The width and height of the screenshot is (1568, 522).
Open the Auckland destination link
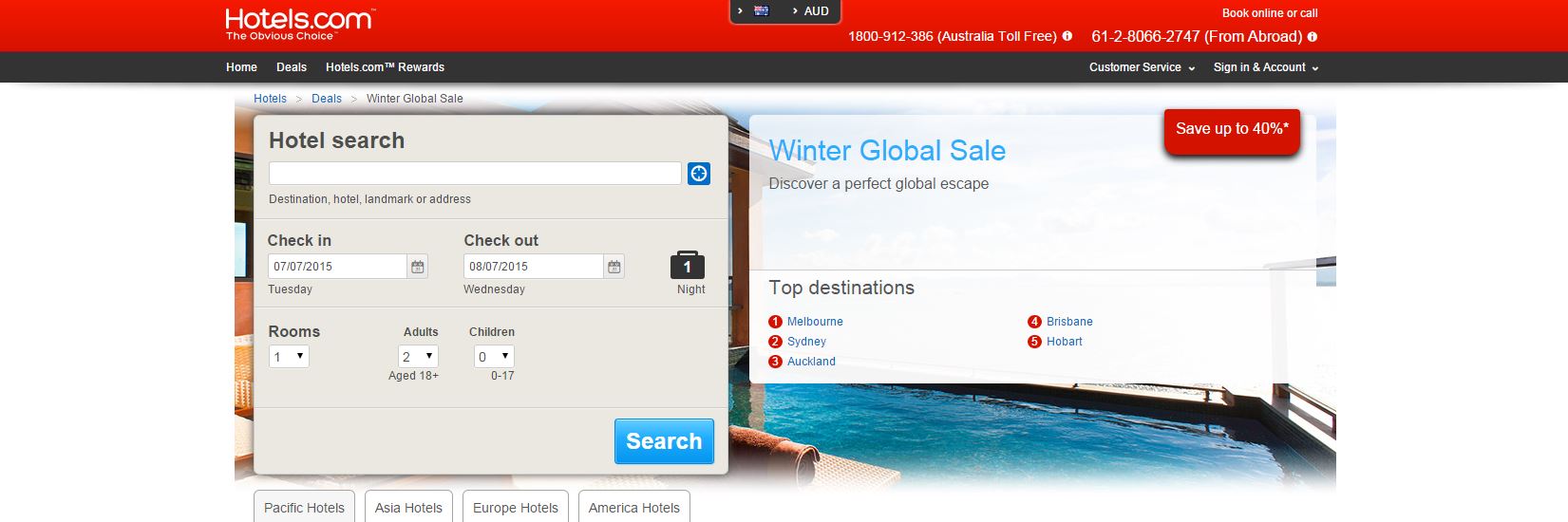[811, 362]
